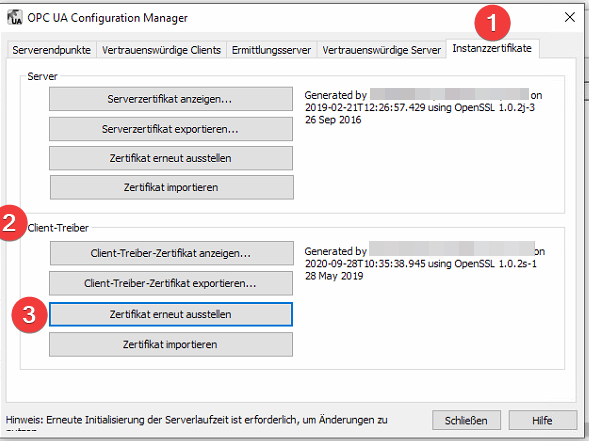Click the red step 3 marker
Viewport: 589px width, 441px height.
(29, 315)
